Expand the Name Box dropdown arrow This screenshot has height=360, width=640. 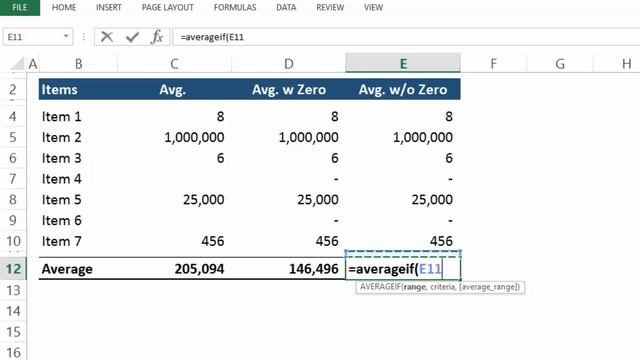(x=66, y=36)
